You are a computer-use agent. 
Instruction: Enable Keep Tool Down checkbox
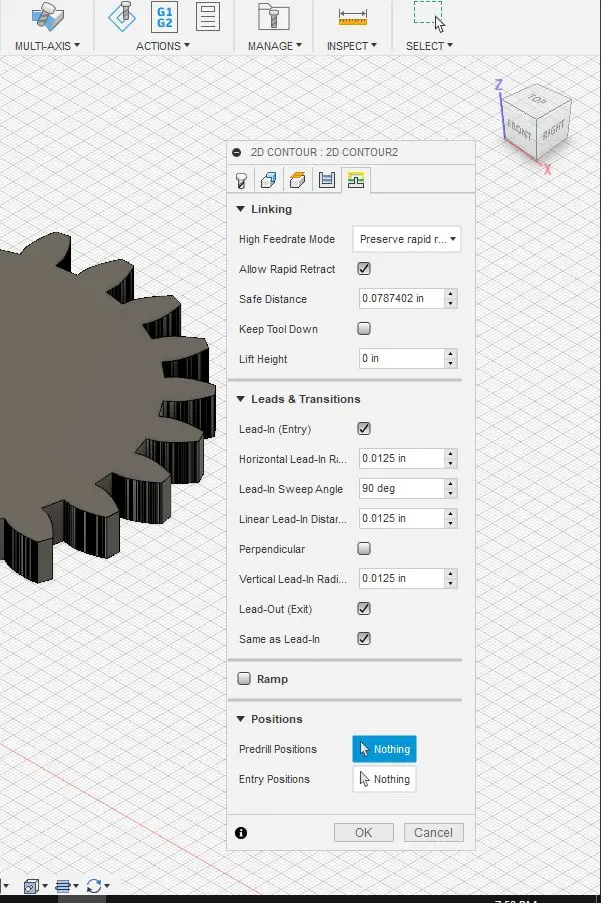364,329
